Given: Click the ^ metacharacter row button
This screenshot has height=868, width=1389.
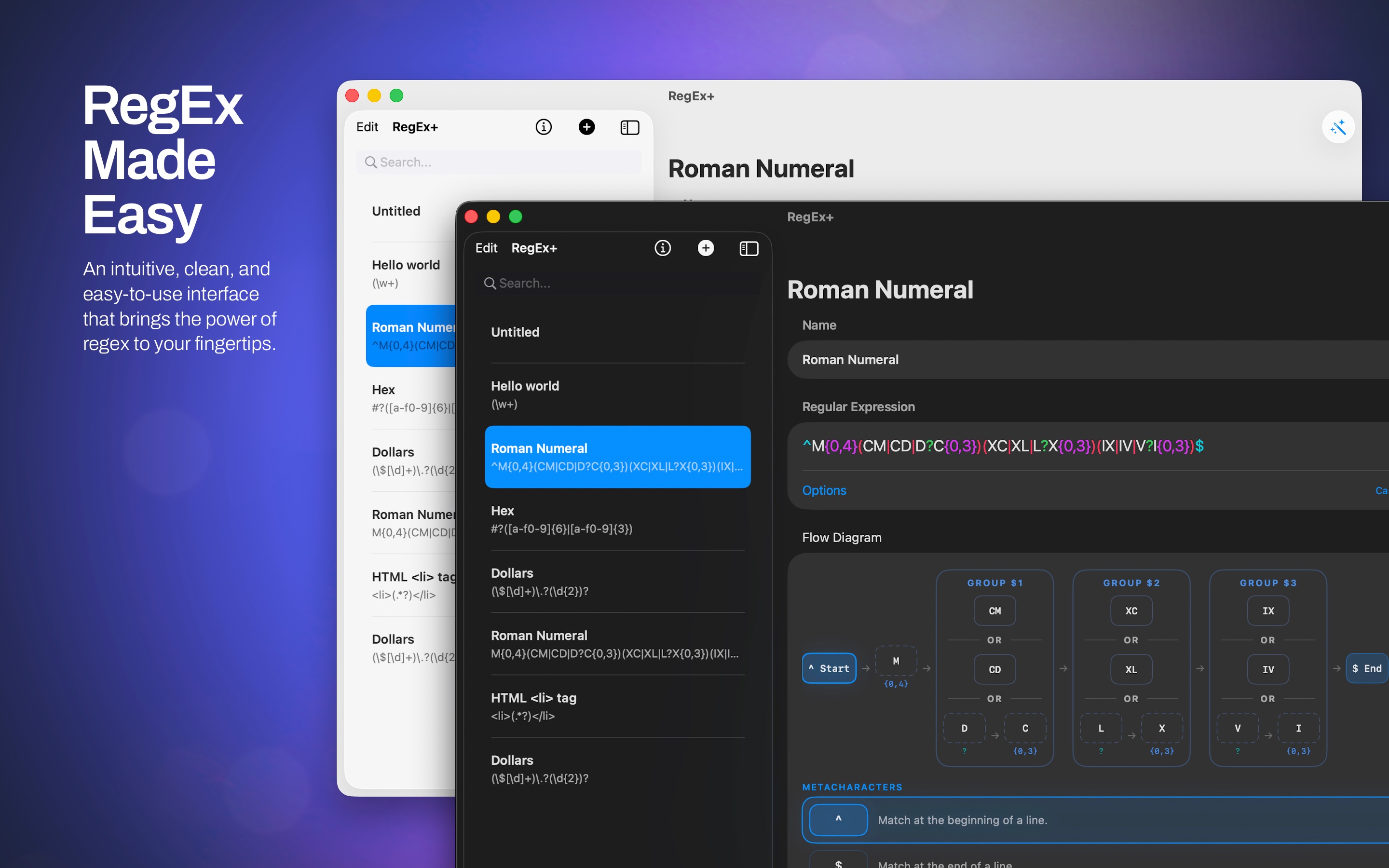Looking at the screenshot, I should [x=838, y=820].
